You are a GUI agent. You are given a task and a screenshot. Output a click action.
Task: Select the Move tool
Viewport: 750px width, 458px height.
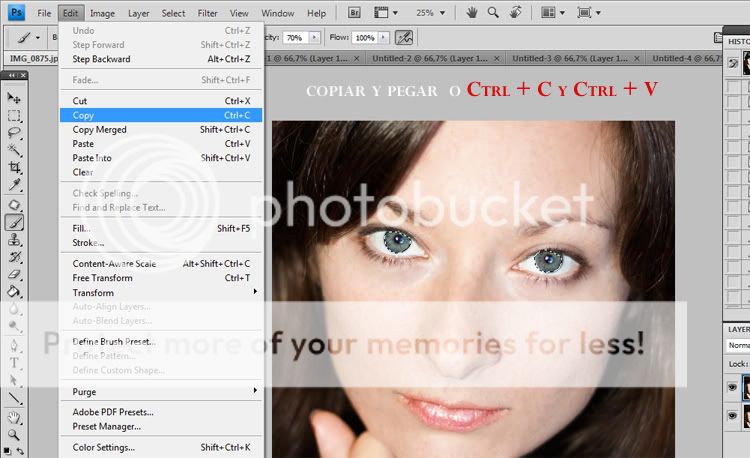click(14, 98)
